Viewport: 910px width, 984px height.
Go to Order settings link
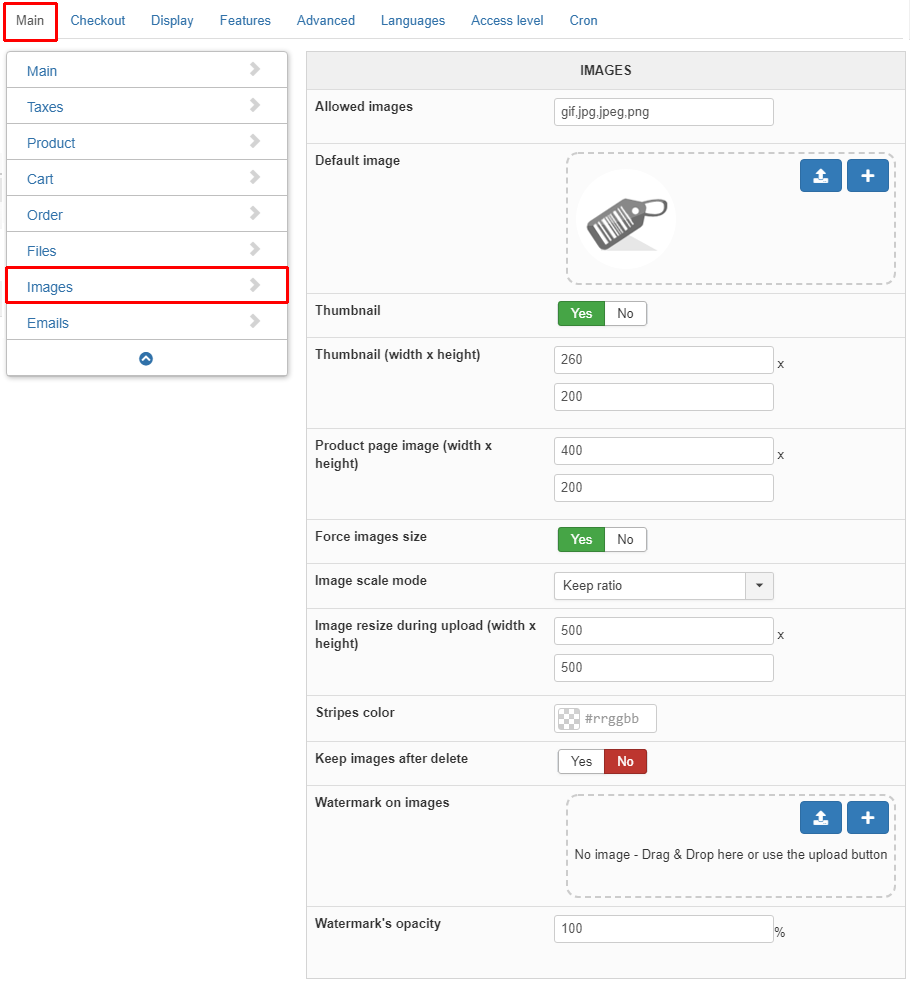click(x=45, y=215)
